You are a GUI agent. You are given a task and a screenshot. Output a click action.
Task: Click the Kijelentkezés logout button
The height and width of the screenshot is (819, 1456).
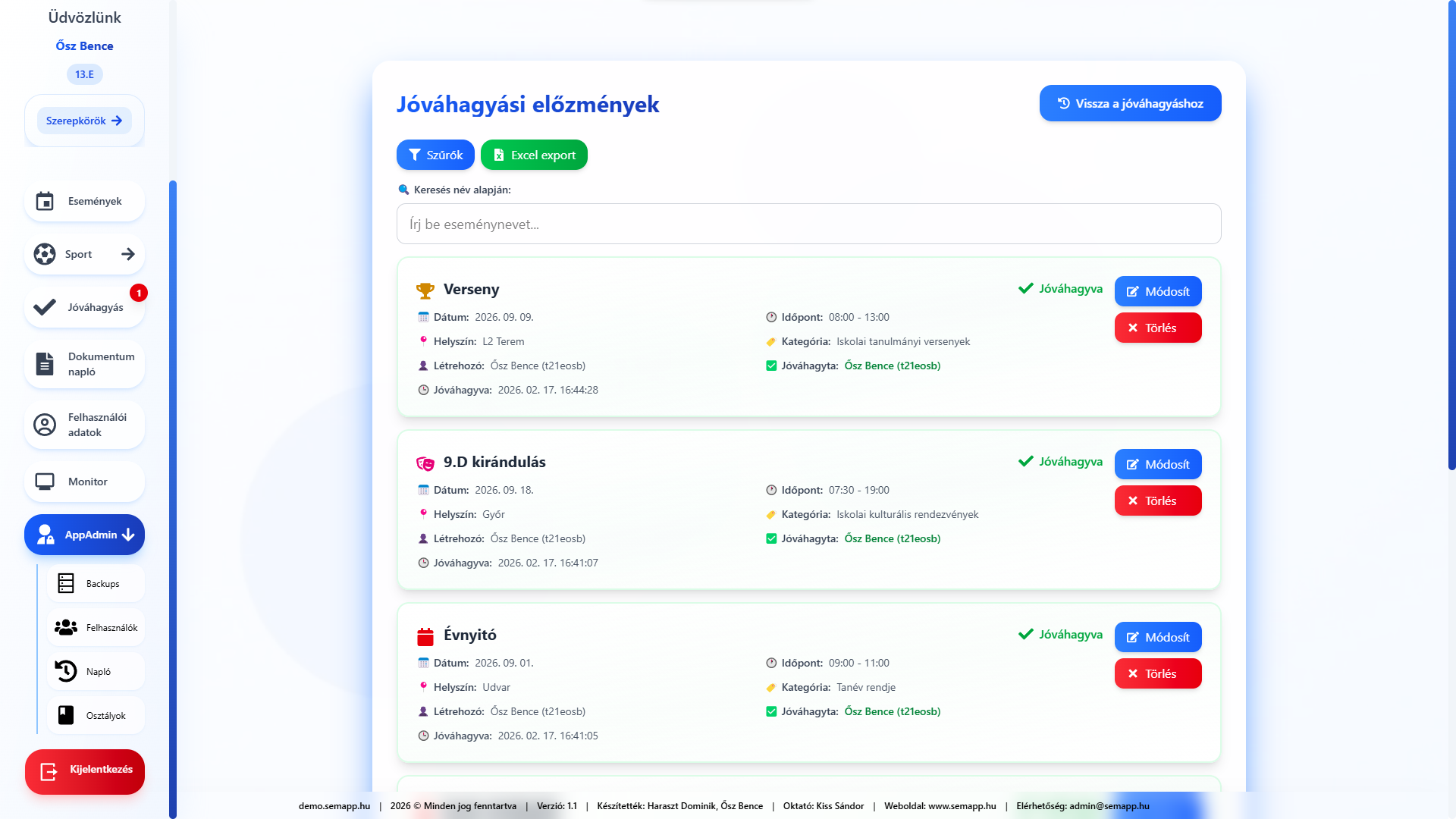pos(85,771)
